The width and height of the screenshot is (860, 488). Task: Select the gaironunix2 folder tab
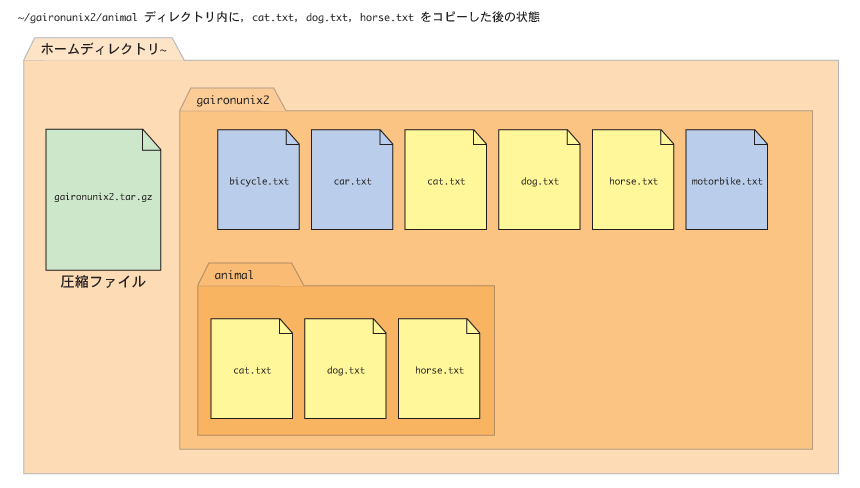tap(233, 100)
